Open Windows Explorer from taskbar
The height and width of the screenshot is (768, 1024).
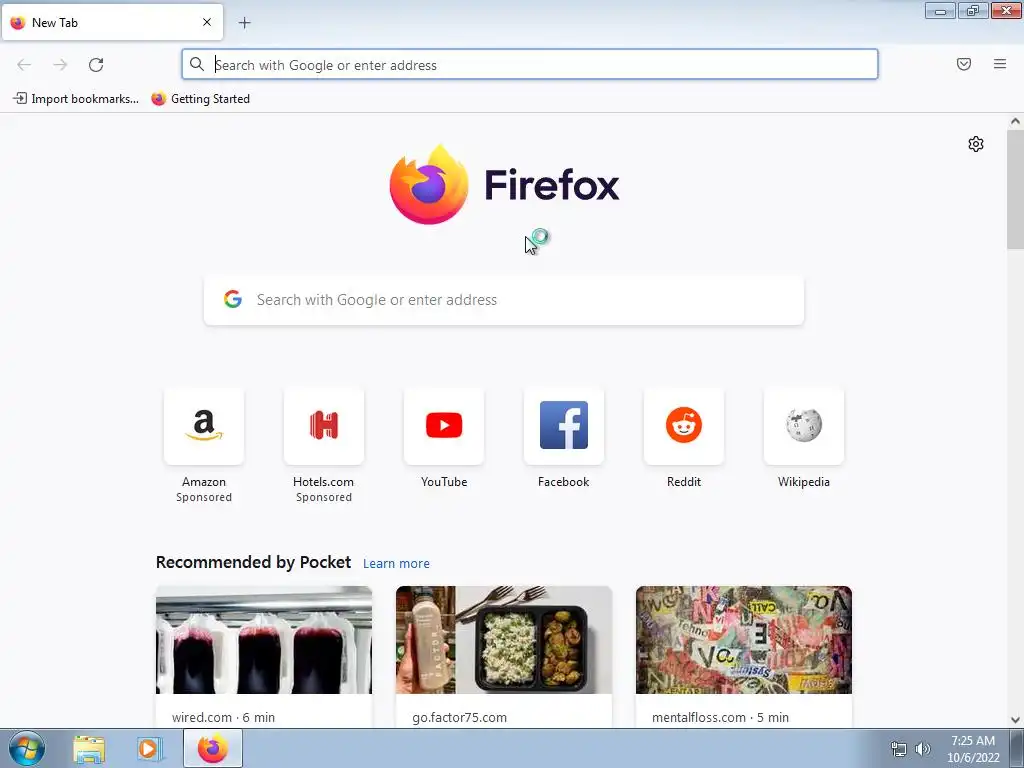(x=89, y=749)
